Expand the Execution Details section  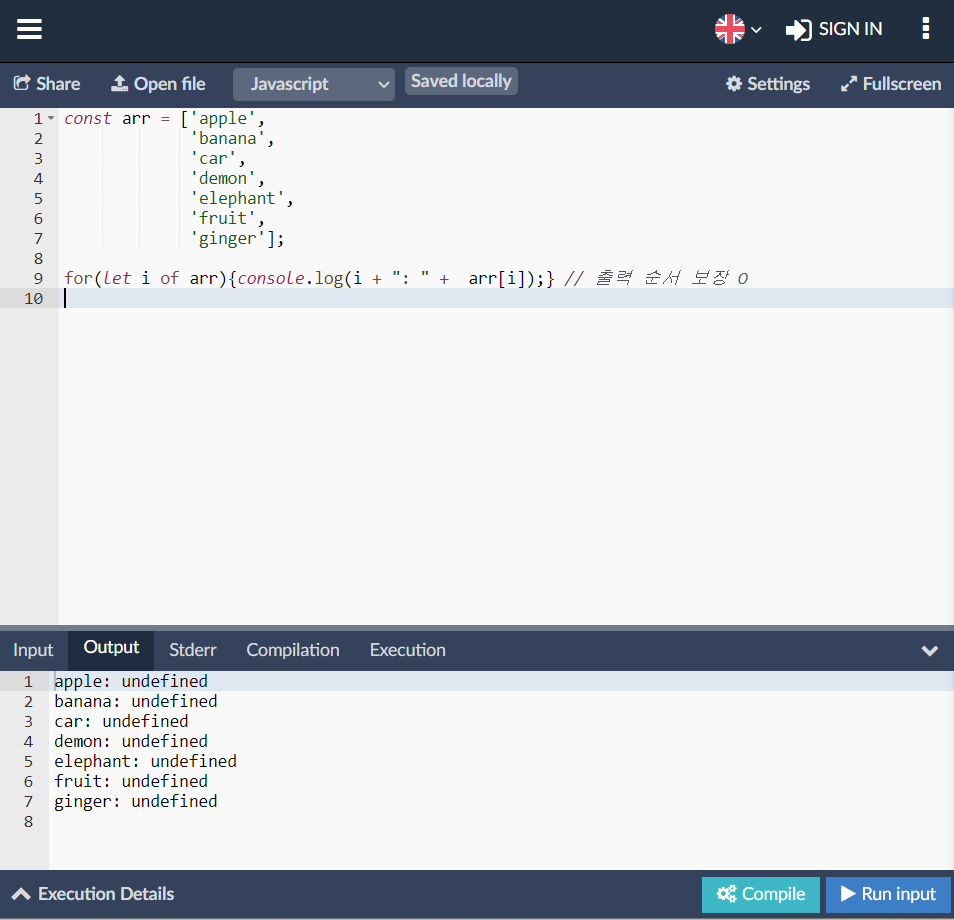(x=93, y=894)
